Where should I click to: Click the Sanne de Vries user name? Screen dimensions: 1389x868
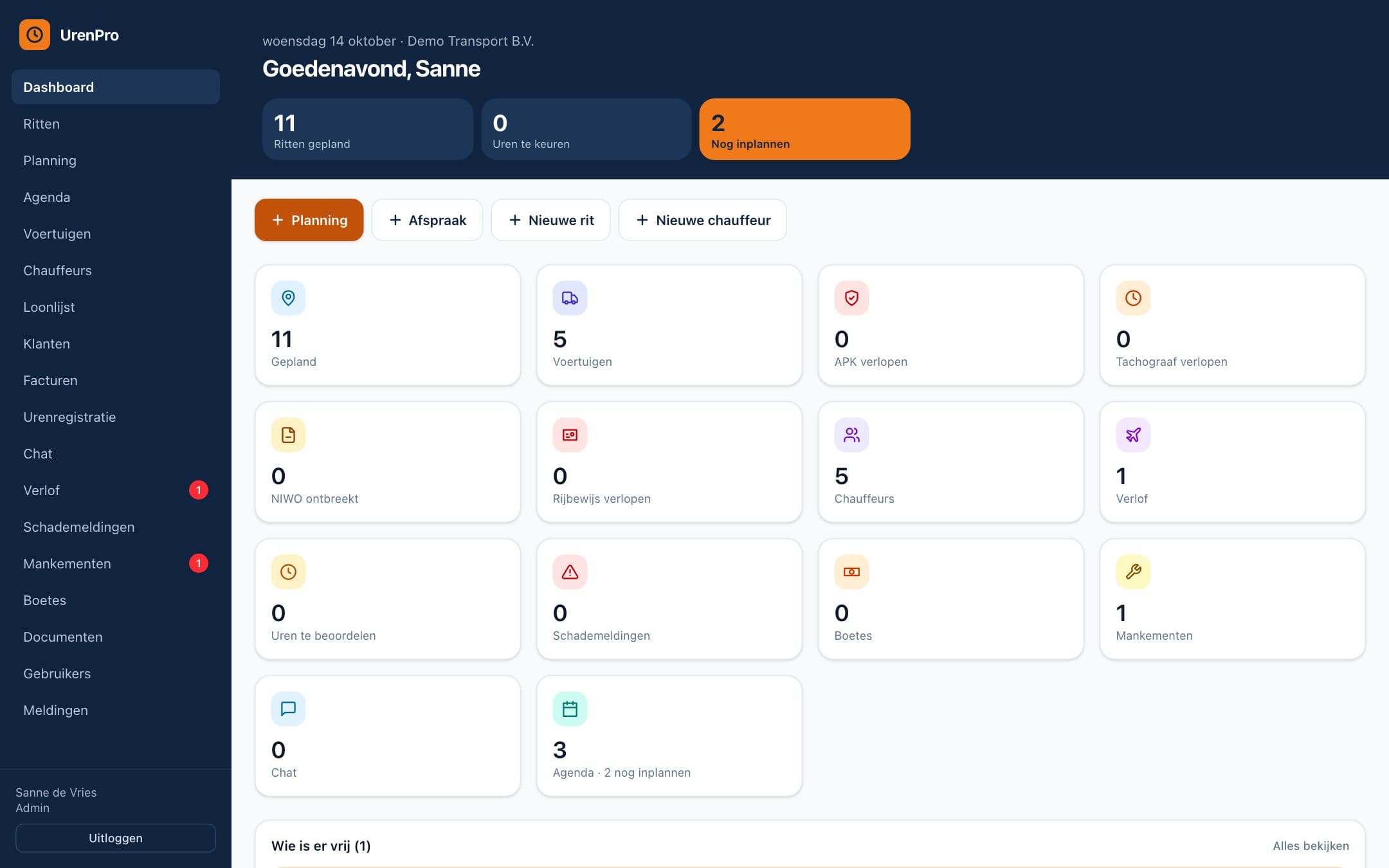coord(56,792)
